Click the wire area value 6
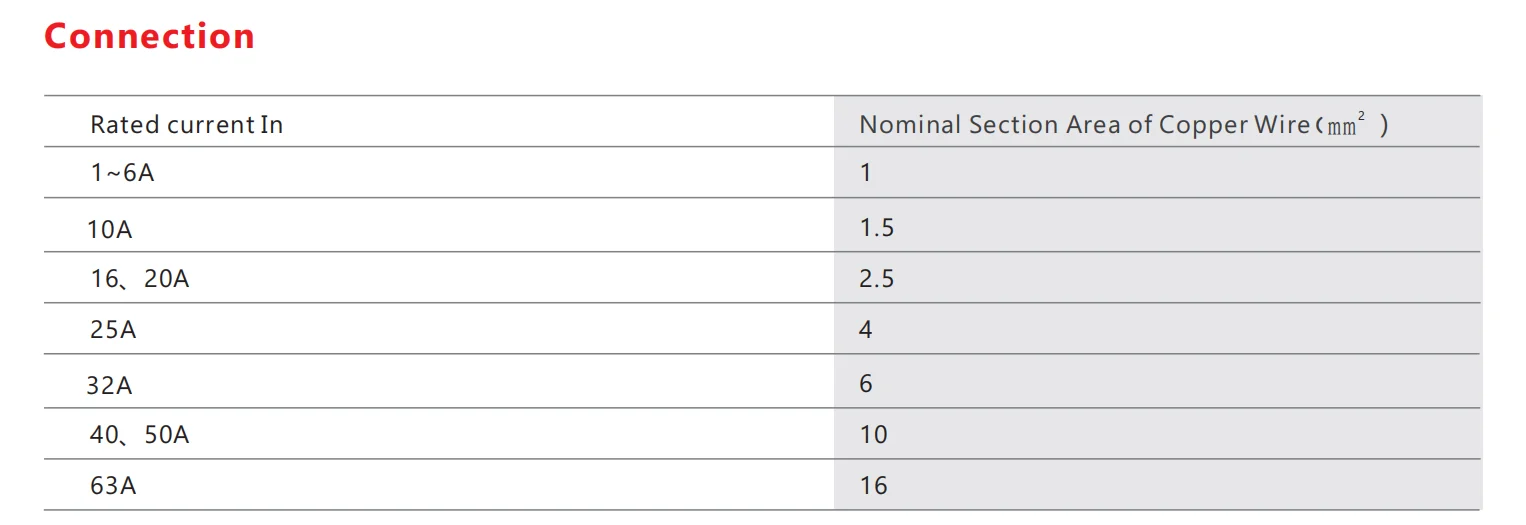Screen dimensions: 1526x525 pos(866,384)
